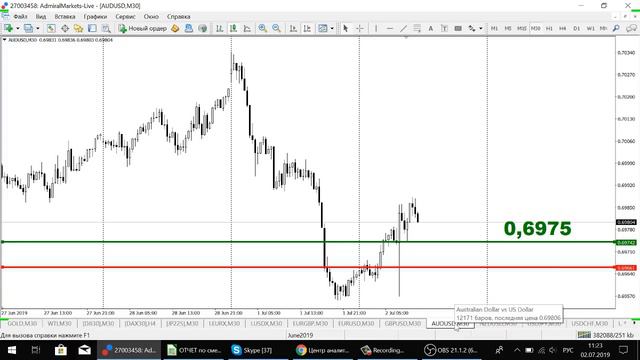Select the trendline drawing tool
The width and height of the screenshot is (640, 360).
403,28
